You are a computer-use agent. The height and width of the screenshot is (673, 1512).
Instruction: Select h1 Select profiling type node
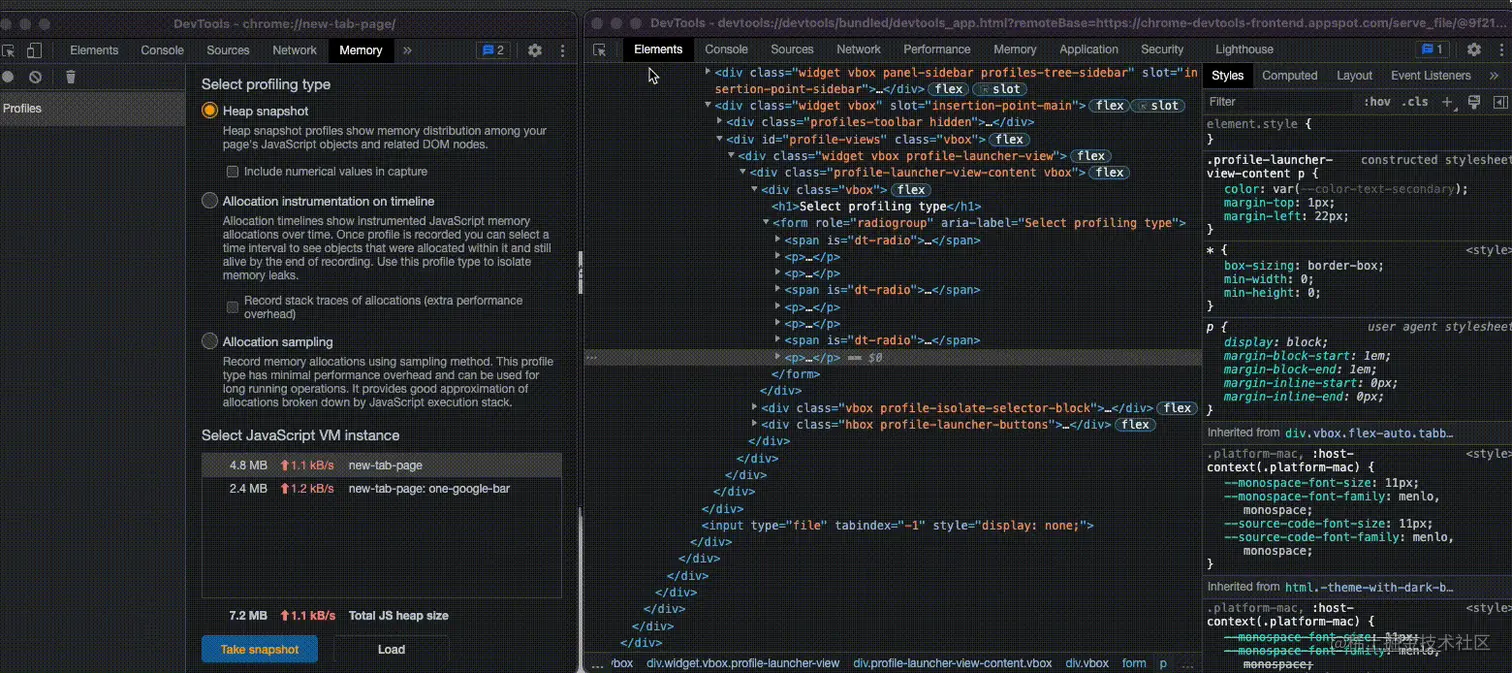click(x=875, y=206)
